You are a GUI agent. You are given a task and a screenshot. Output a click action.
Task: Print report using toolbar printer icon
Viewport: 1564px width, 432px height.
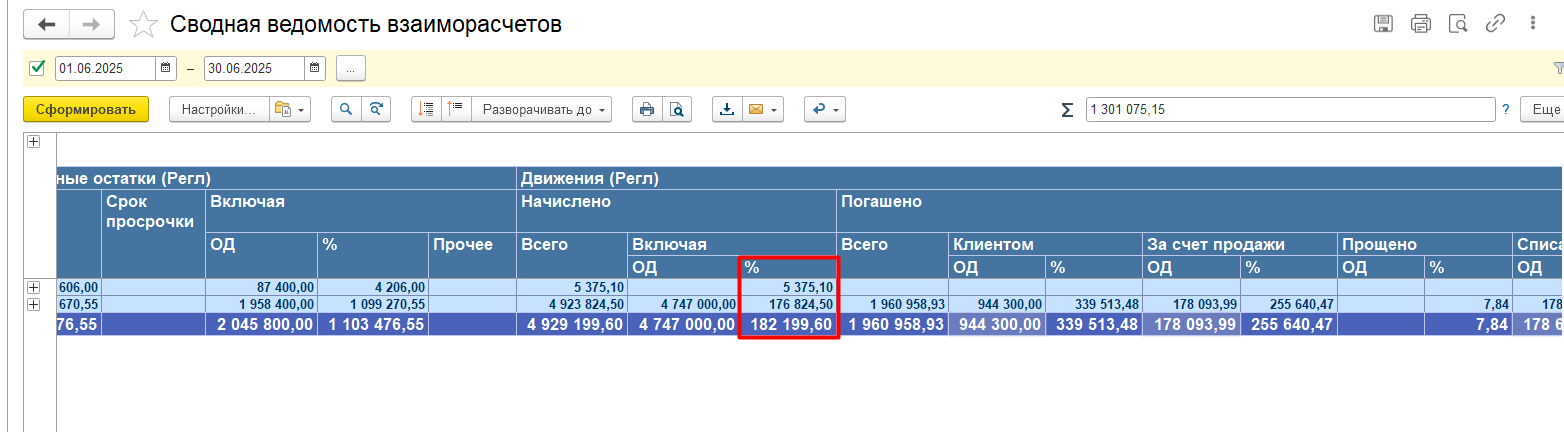(647, 109)
